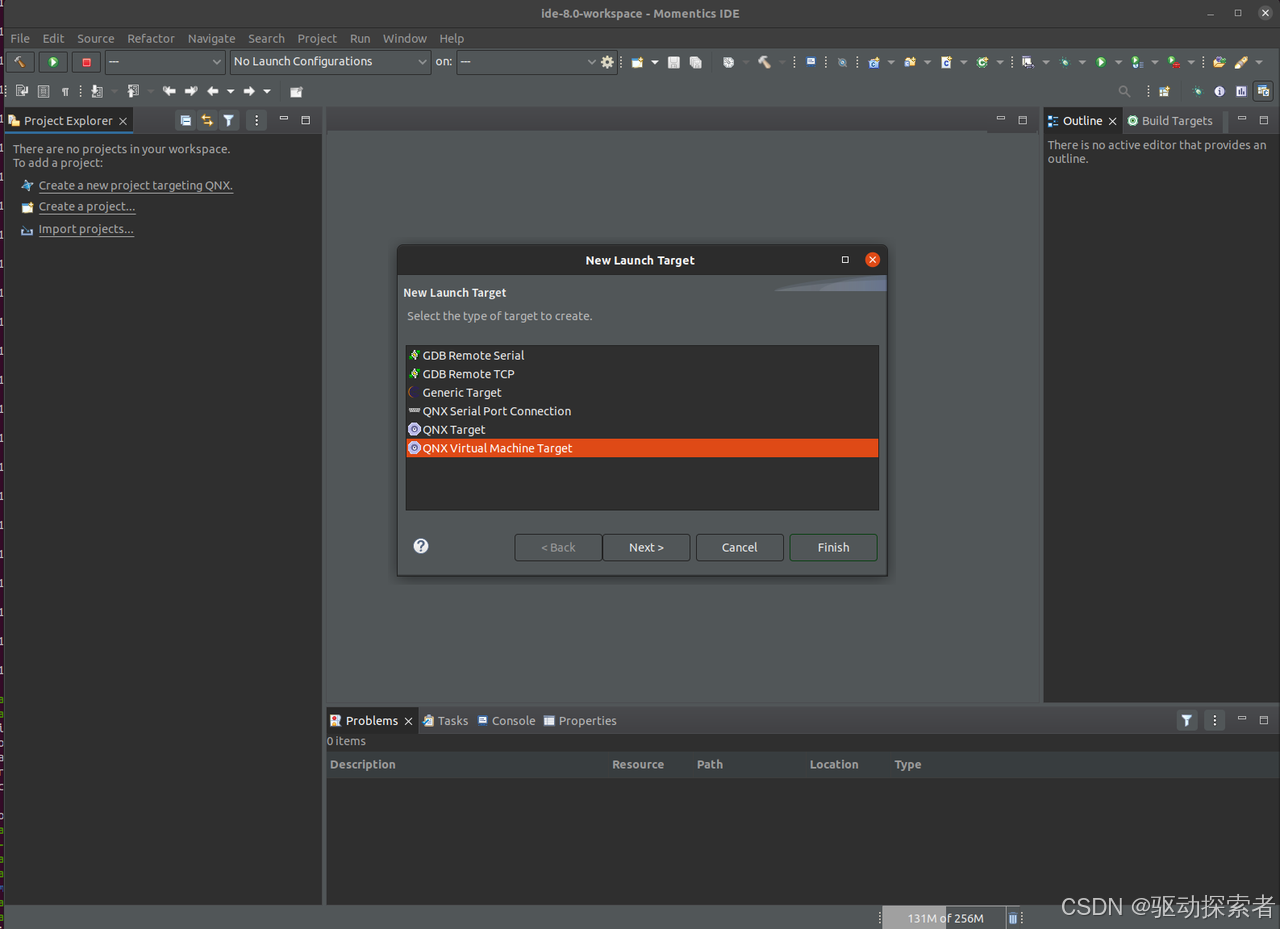Select QNX Virtual Machine Target row

642,448
